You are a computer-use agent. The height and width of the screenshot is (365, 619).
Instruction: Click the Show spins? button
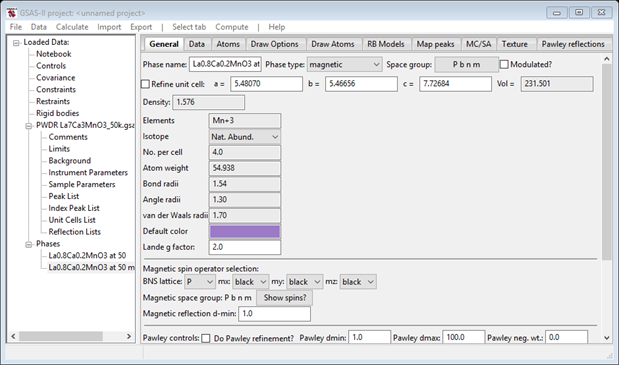(x=285, y=298)
